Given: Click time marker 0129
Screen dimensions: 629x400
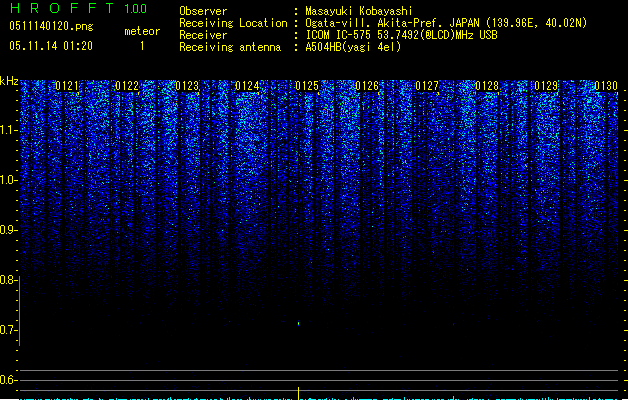Looking at the screenshot, I should tap(546, 86).
